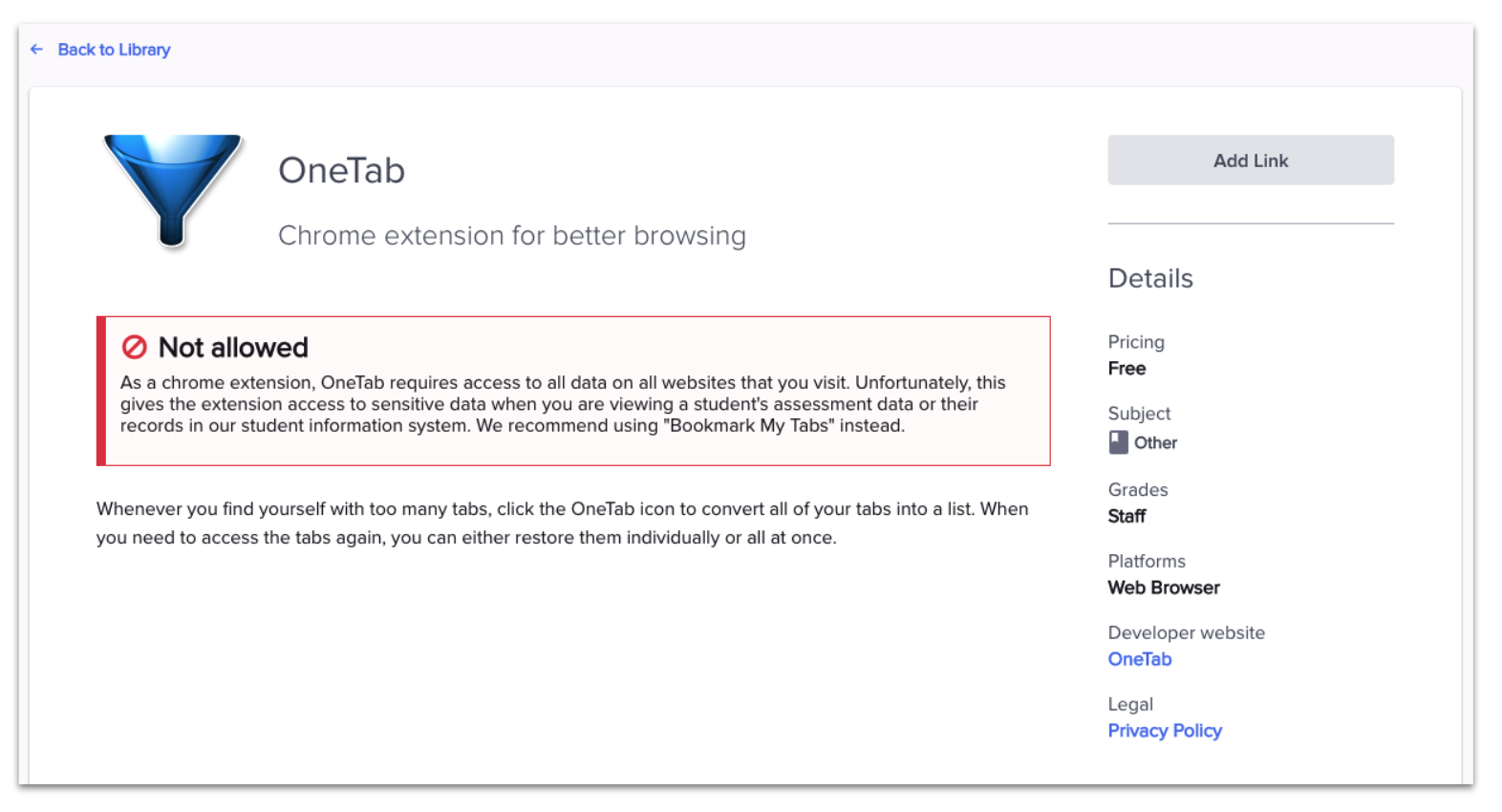
Task: Click the red prohibited circle icon
Action: coord(135,347)
